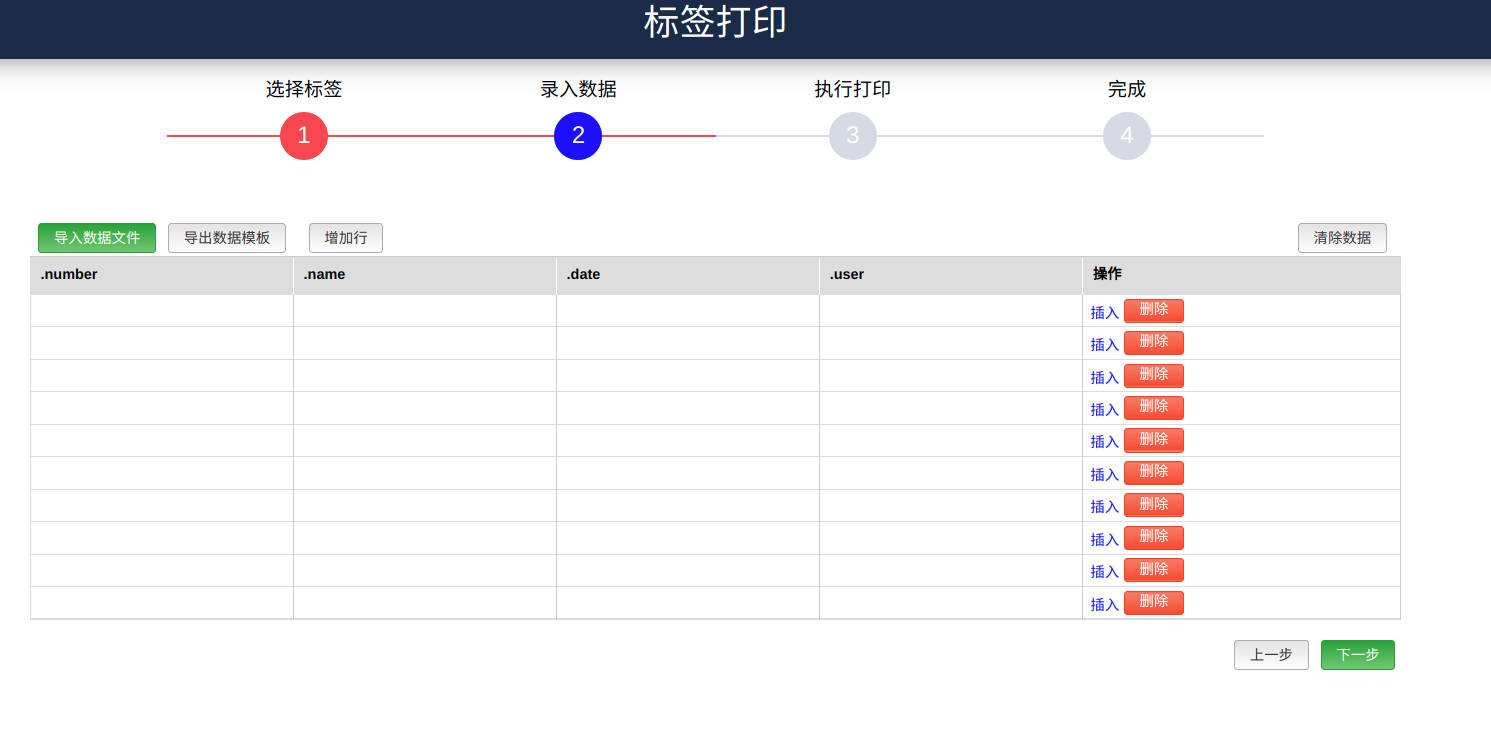Click step 4 circle 完成

pos(1127,136)
